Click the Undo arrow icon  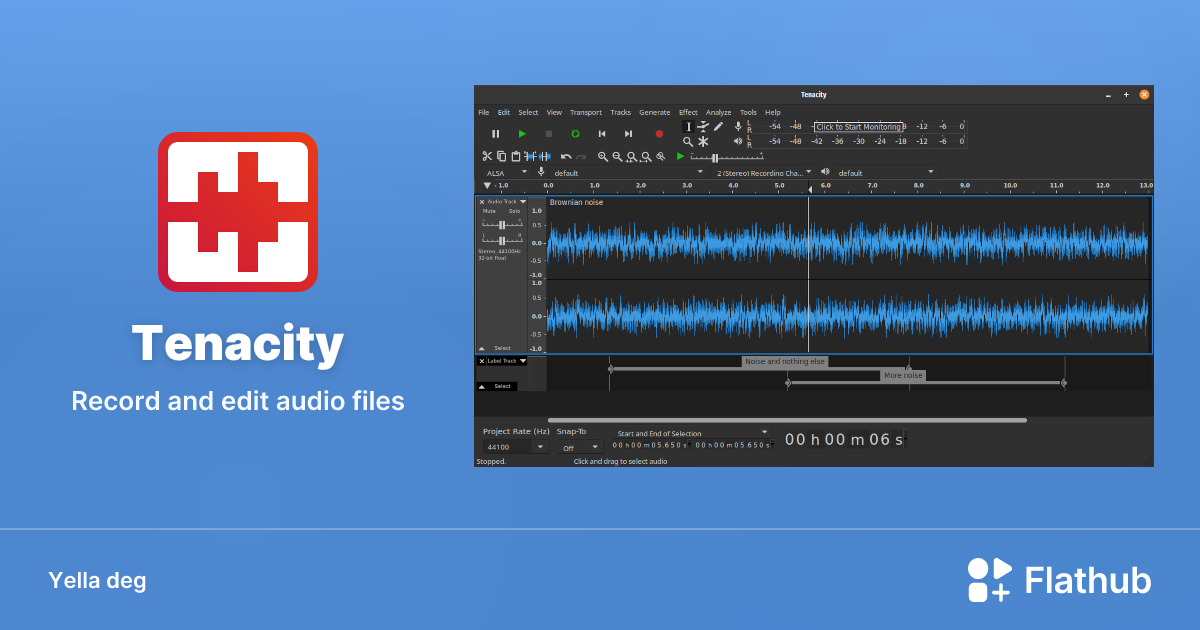(566, 156)
